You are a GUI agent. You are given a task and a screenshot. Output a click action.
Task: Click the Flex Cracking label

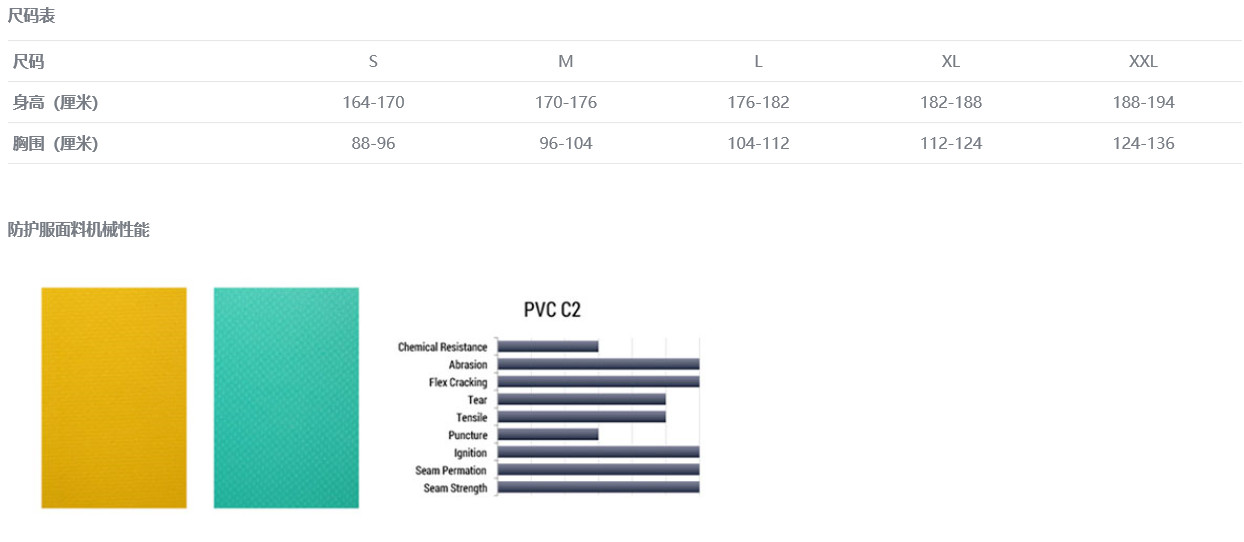coord(458,383)
